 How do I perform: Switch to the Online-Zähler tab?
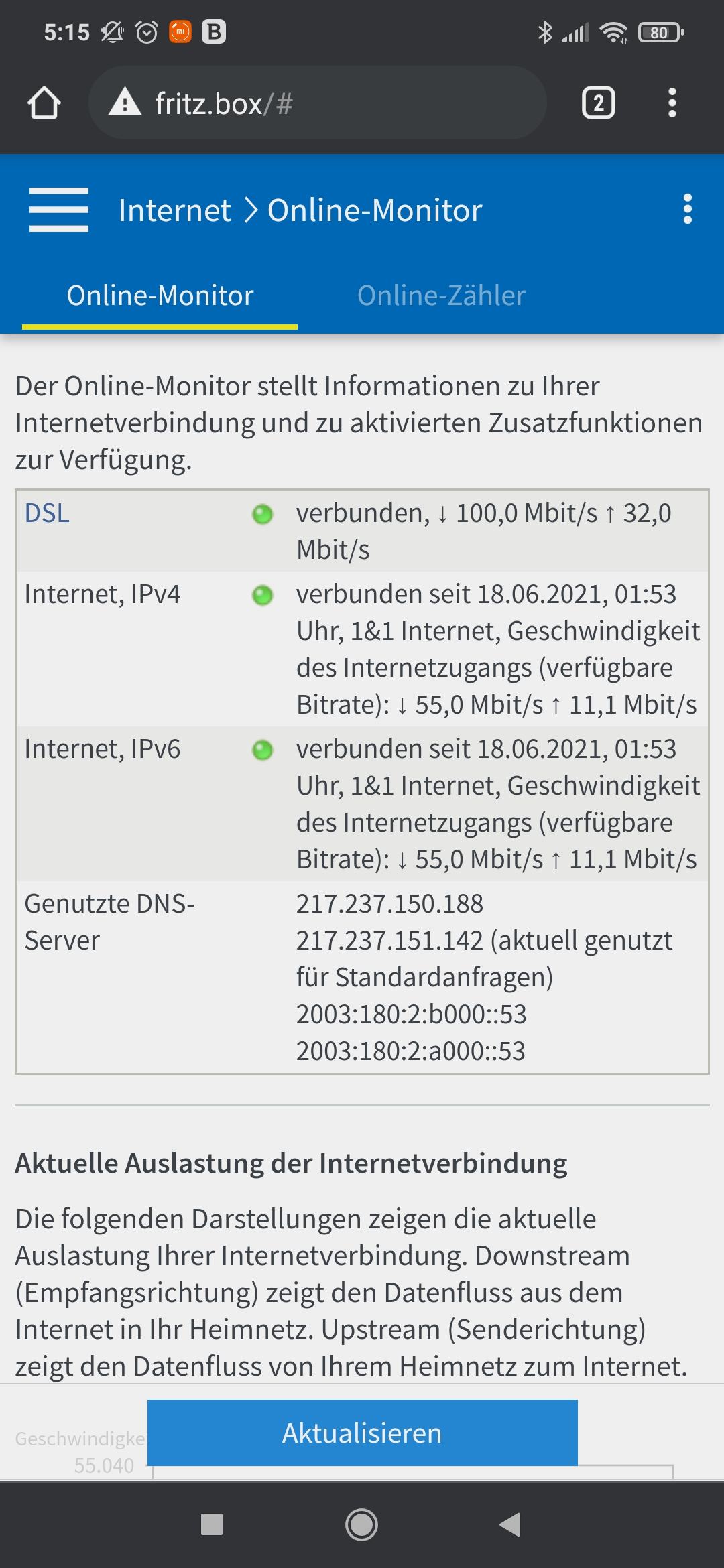[441, 296]
